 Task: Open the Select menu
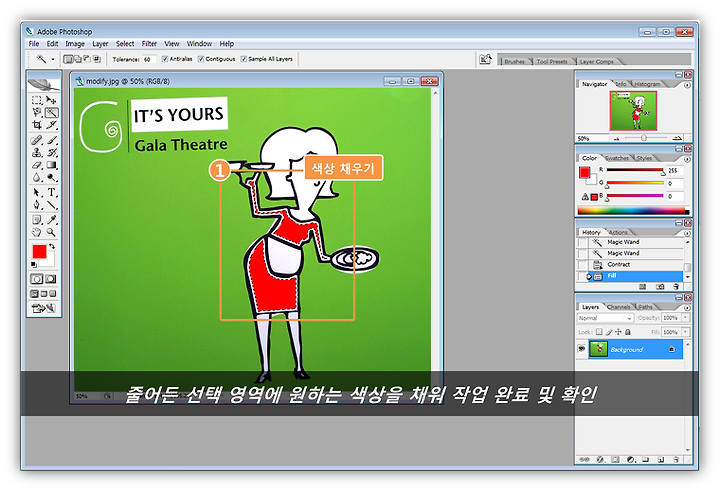(x=125, y=44)
